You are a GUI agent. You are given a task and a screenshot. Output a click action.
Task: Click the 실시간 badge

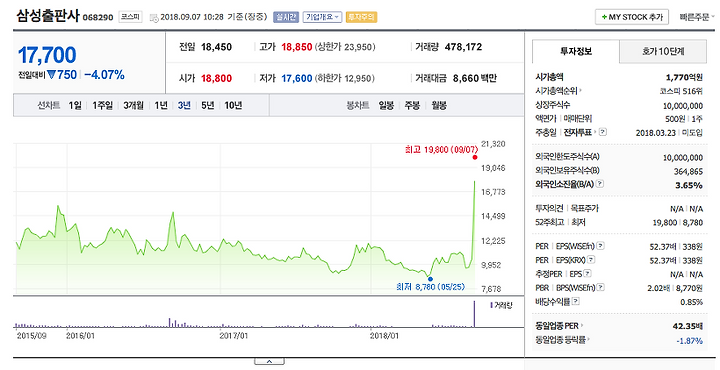pyautogui.click(x=286, y=17)
